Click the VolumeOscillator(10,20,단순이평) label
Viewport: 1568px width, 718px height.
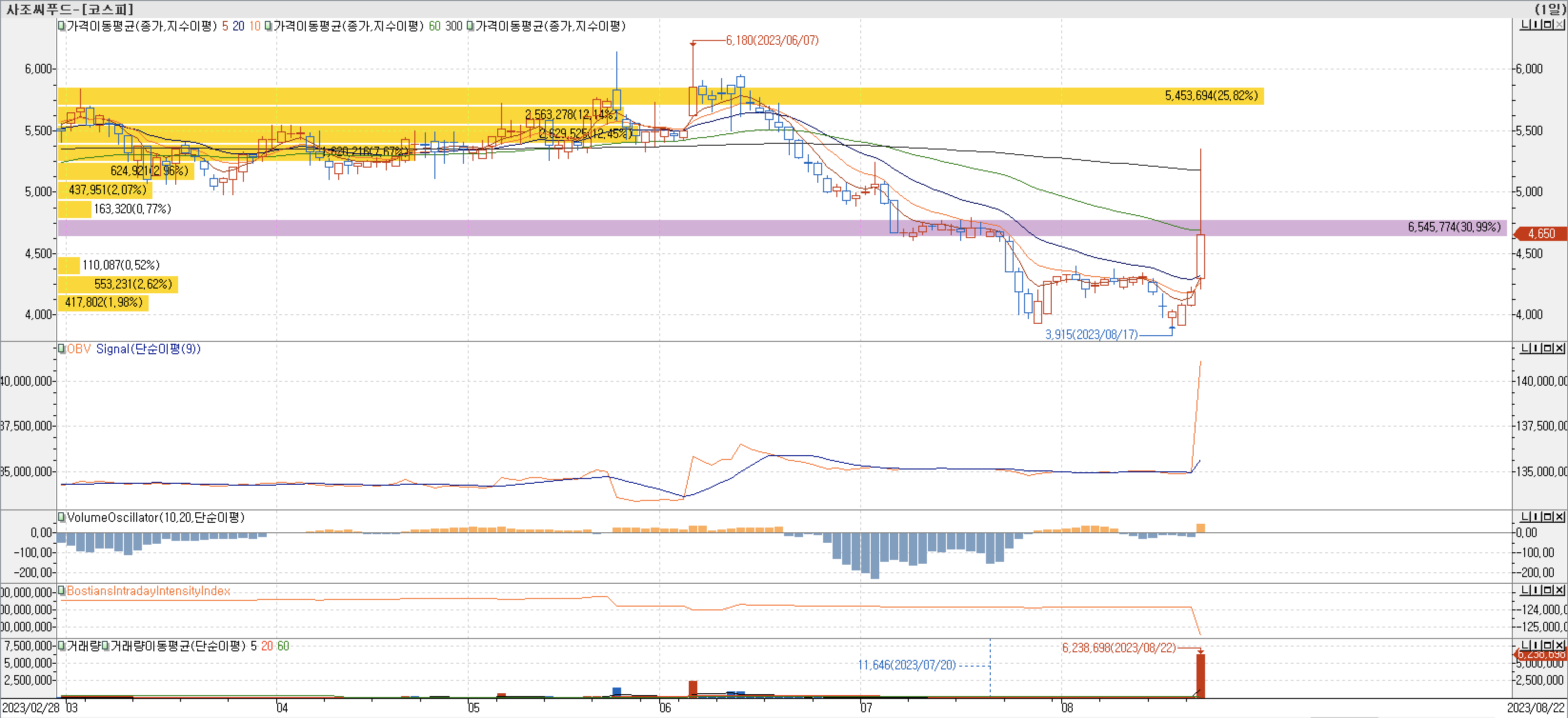155,517
